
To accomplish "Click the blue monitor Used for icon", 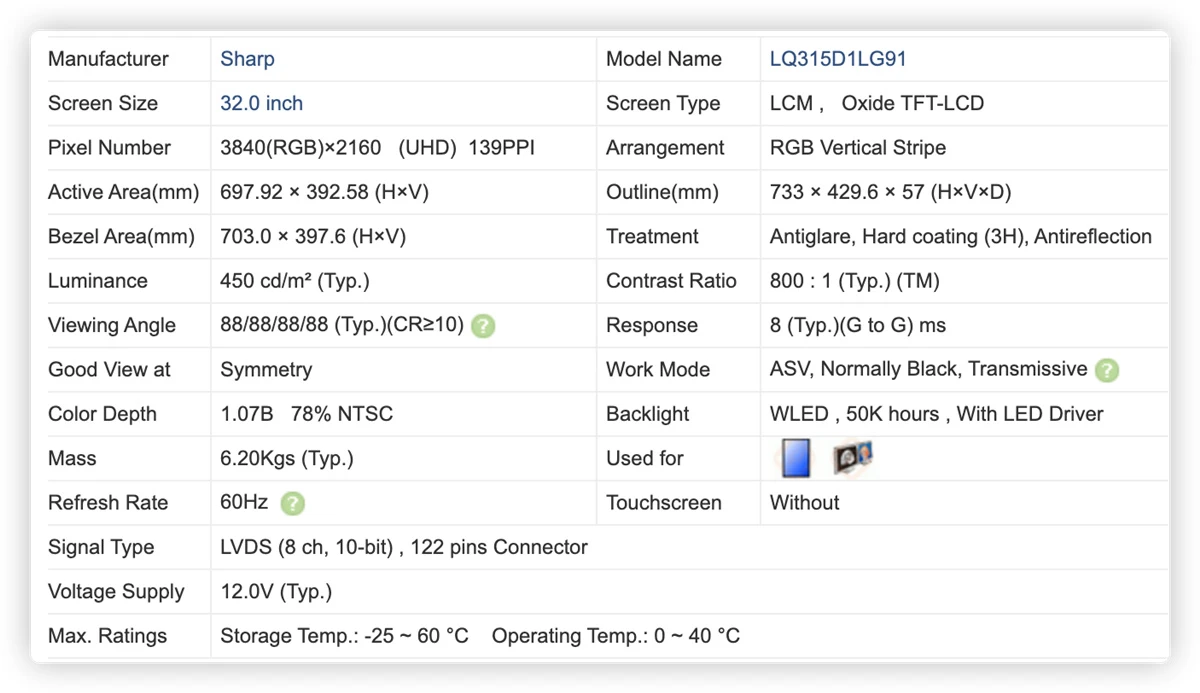I will (796, 458).
